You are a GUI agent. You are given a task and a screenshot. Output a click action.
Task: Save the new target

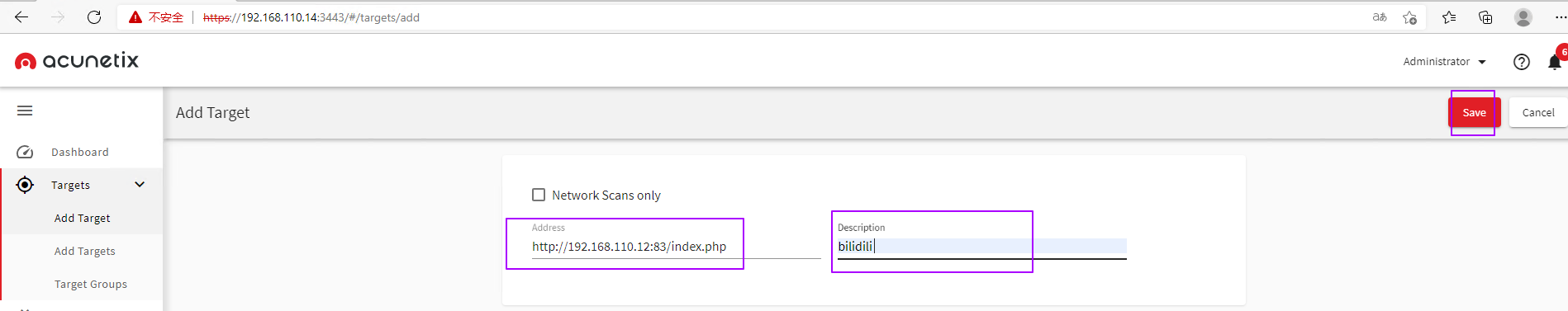click(1474, 112)
